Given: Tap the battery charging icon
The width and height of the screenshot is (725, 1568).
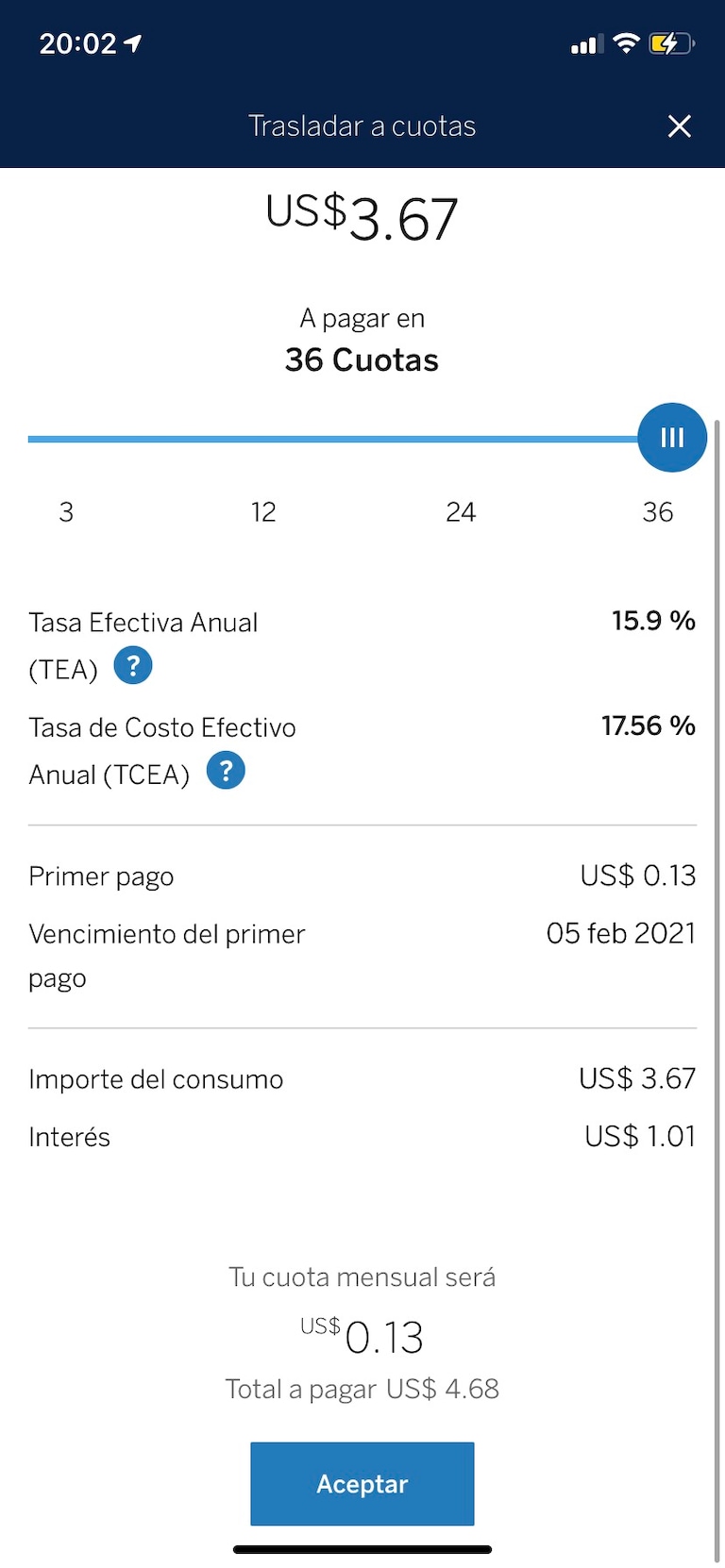Looking at the screenshot, I should click(x=670, y=43).
